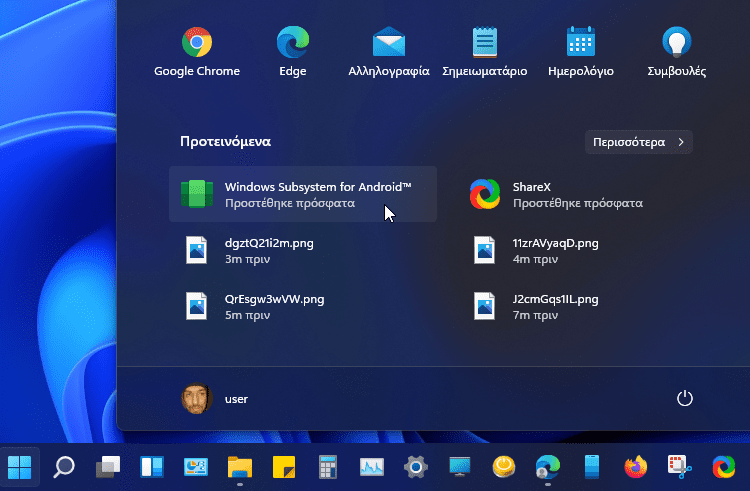
Task: Click the user account profile button
Action: click(215, 398)
